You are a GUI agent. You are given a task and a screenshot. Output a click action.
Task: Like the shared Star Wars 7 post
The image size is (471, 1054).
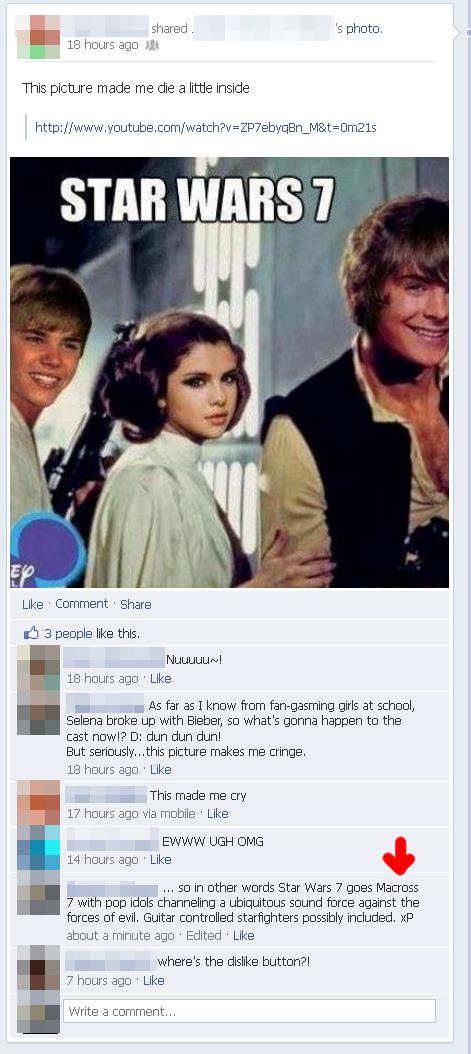32,604
